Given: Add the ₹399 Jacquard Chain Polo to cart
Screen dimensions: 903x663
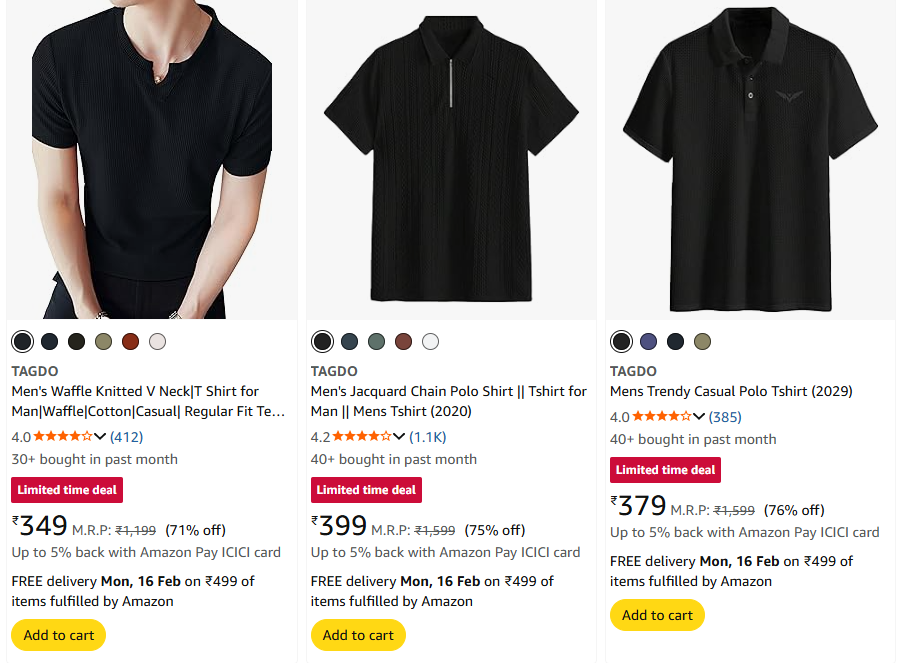Looking at the screenshot, I should click(x=358, y=635).
